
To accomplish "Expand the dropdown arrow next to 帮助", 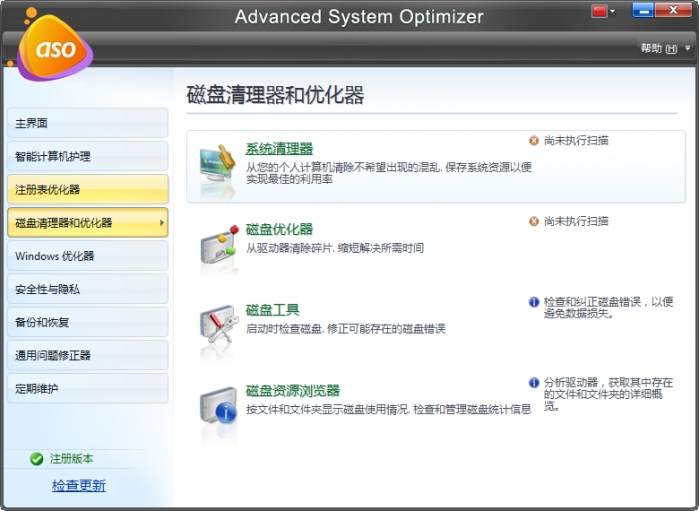I will pos(687,48).
